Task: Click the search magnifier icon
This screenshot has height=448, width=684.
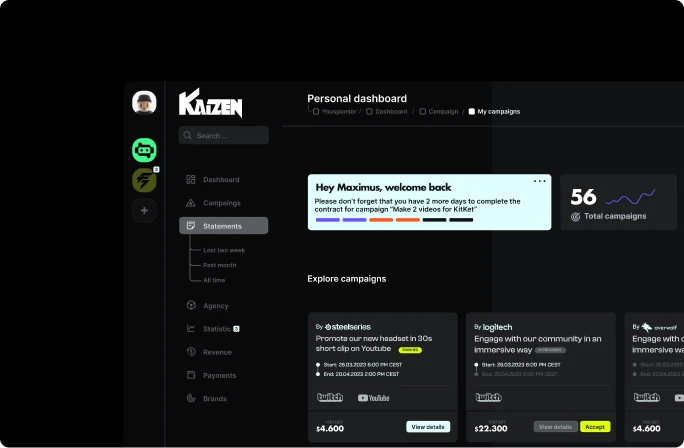Action: (x=188, y=135)
